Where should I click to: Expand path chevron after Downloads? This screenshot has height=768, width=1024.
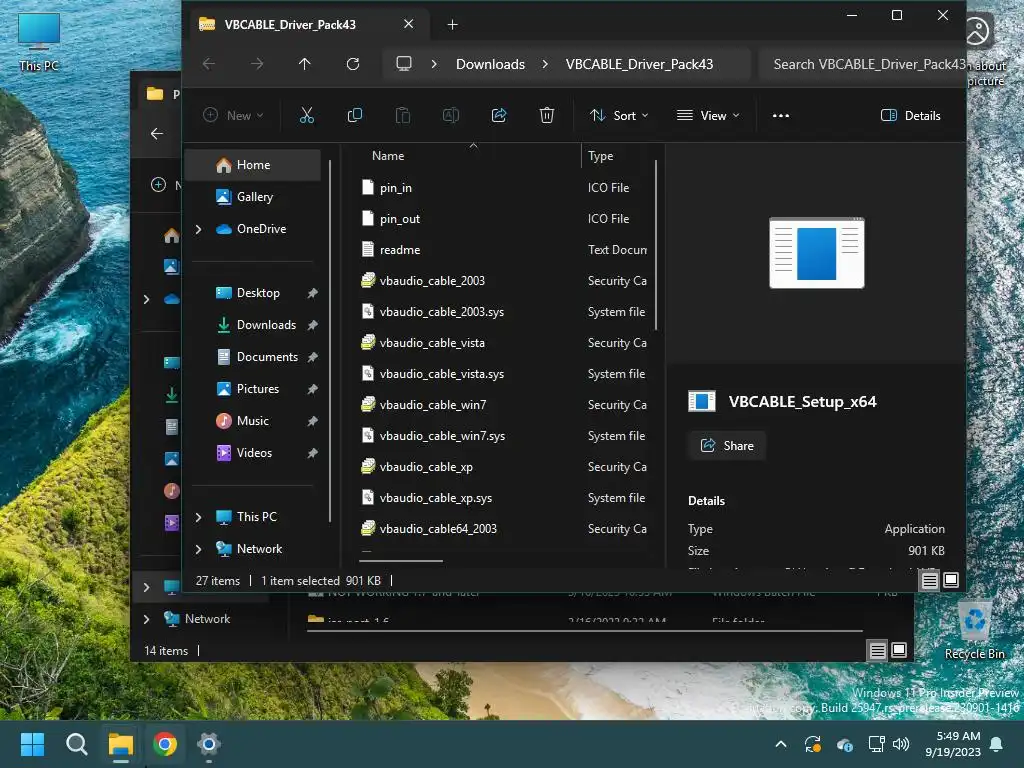point(545,64)
